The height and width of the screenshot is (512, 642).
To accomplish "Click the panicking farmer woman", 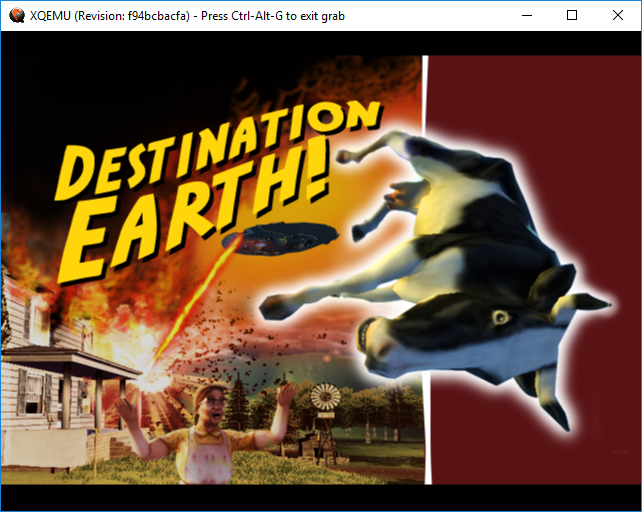I will [206, 434].
